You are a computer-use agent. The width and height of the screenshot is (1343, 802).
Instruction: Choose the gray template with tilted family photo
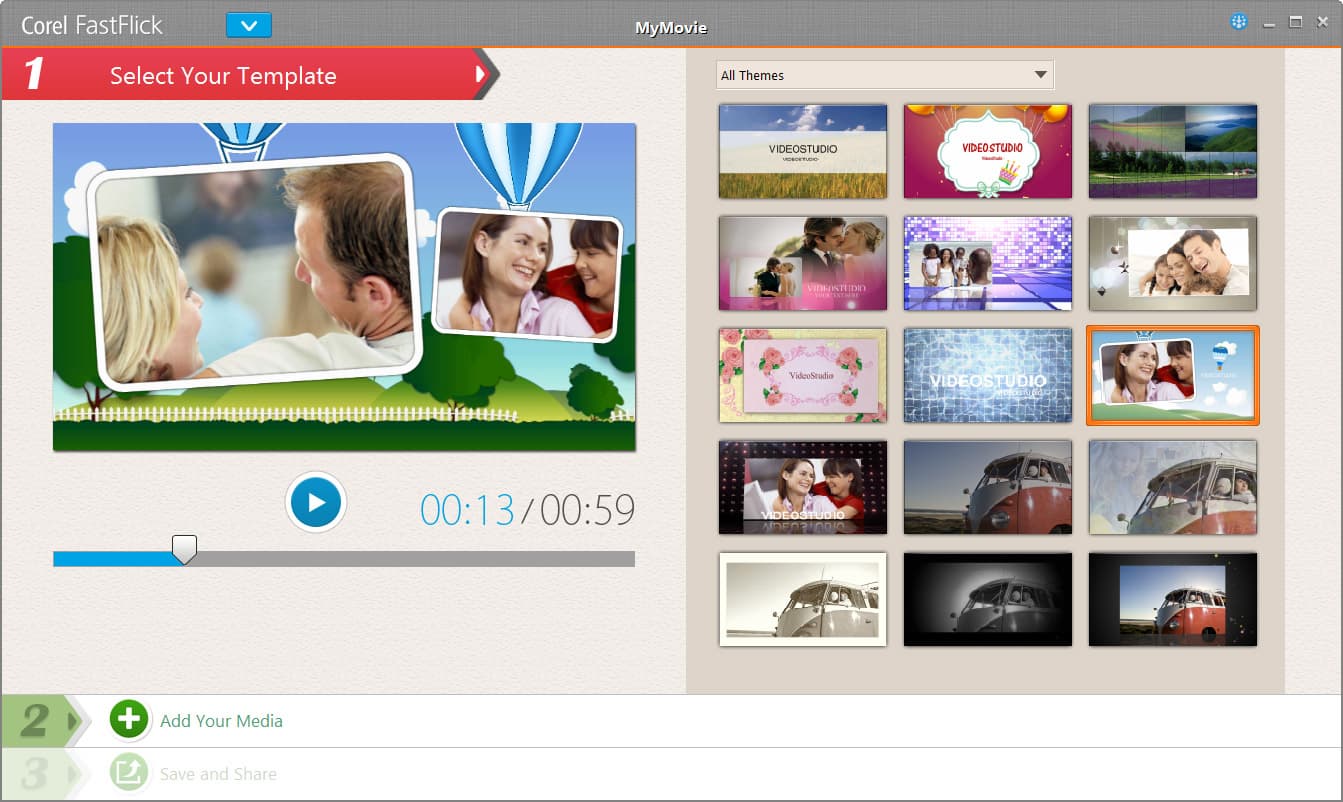(x=1173, y=263)
